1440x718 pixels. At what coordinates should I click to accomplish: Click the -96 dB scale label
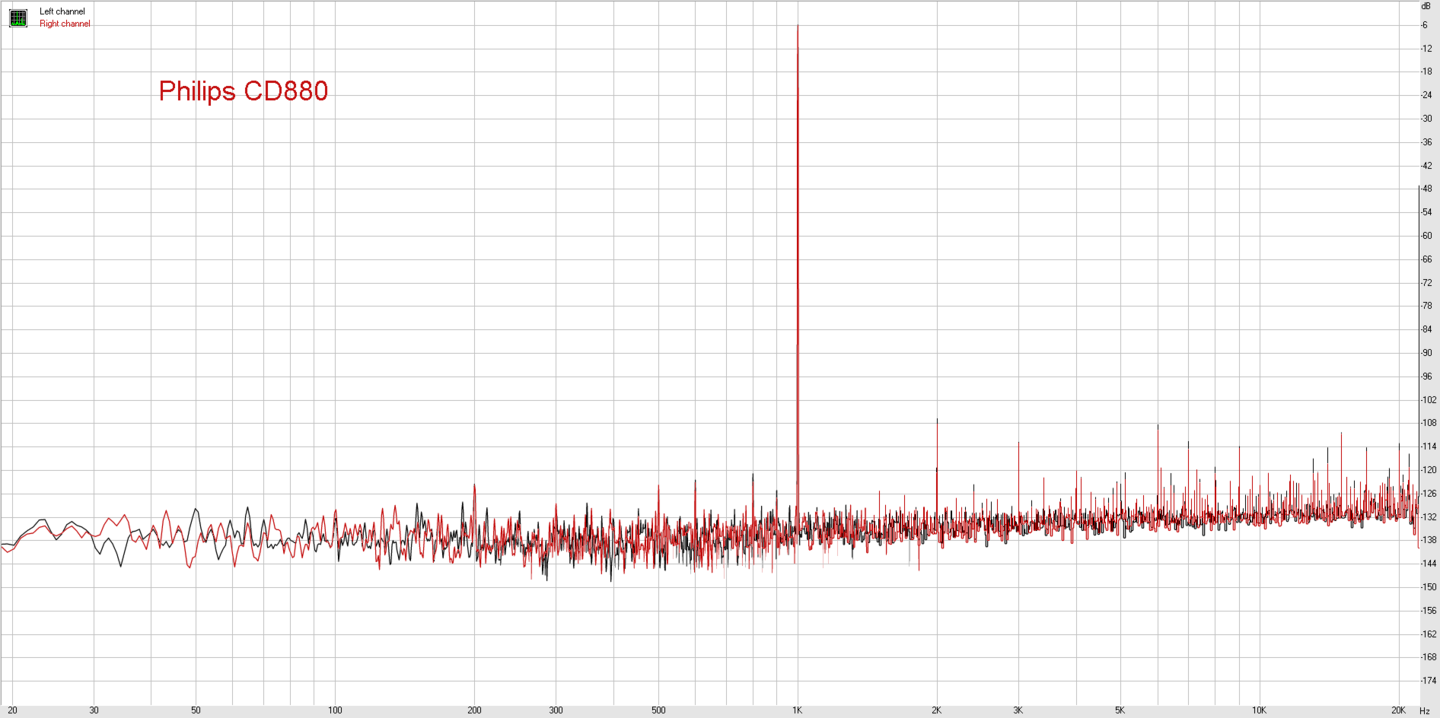tap(1426, 377)
